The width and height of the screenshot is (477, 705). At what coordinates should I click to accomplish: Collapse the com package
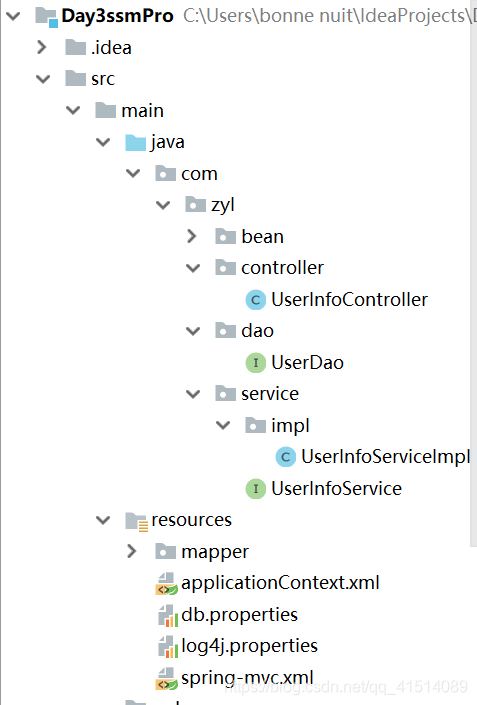[x=134, y=174]
